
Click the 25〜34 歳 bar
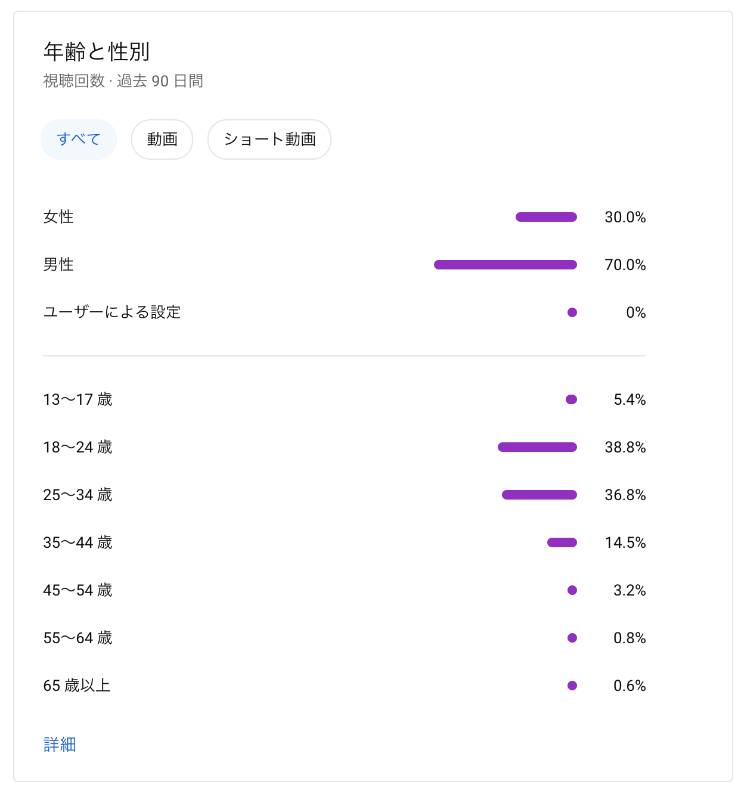click(x=539, y=495)
